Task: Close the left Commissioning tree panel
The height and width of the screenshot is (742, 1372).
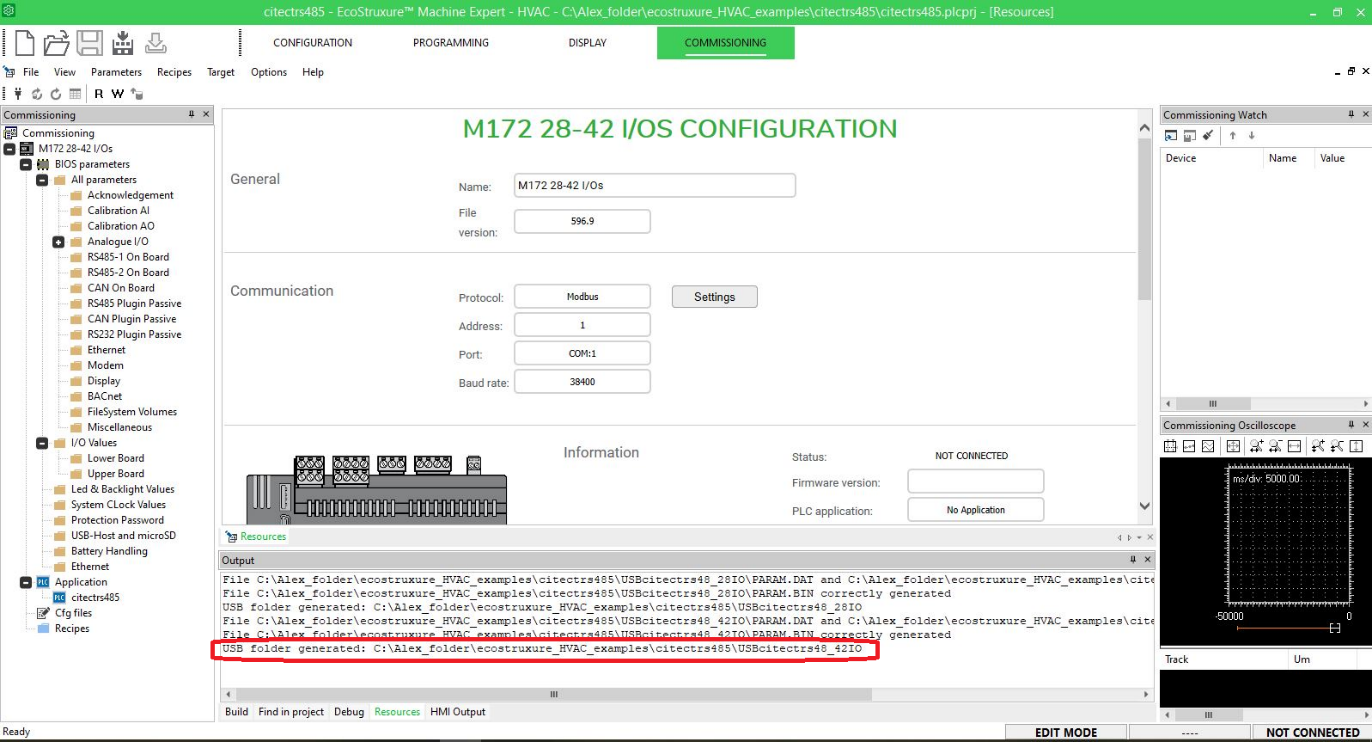Action: [206, 115]
